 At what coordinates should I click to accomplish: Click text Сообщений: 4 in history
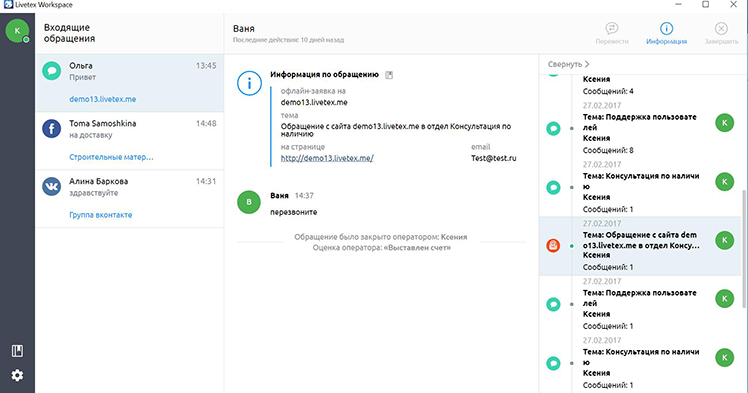click(608, 91)
